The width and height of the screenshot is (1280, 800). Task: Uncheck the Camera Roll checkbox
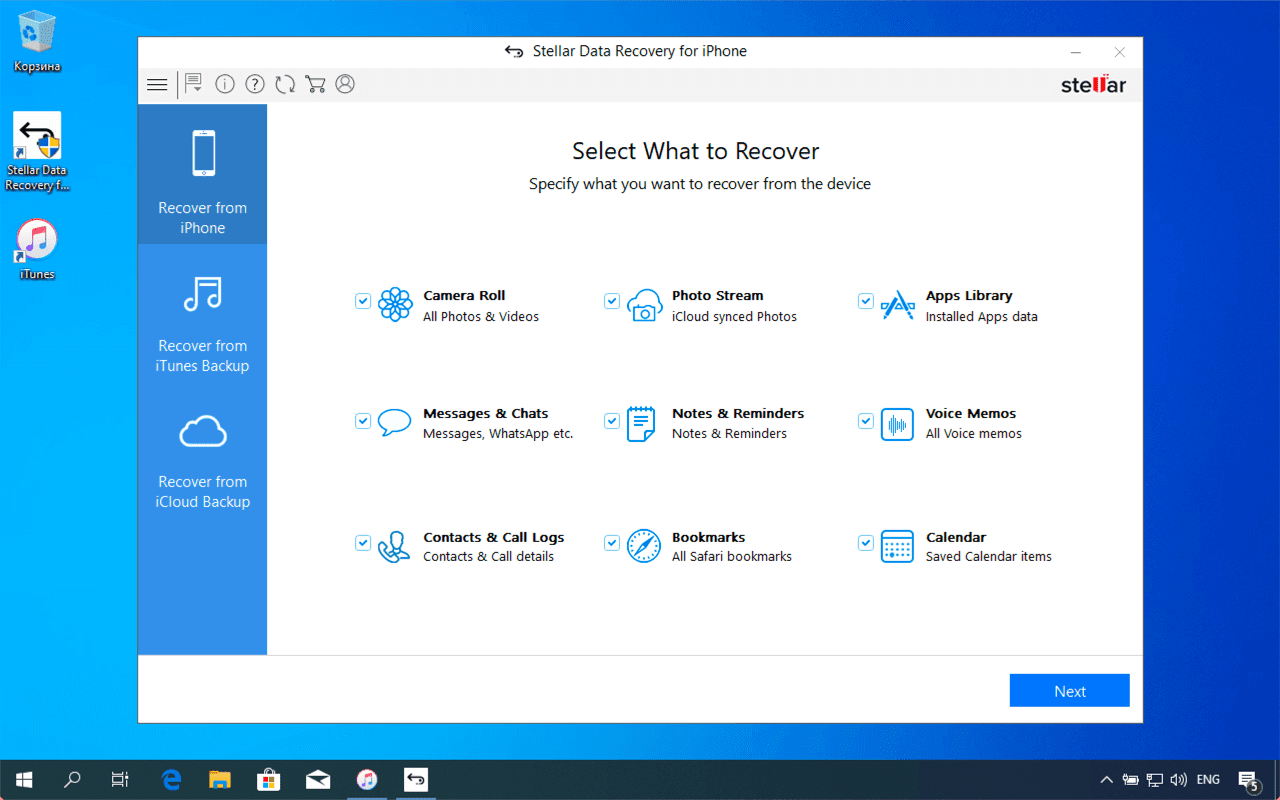coord(363,301)
